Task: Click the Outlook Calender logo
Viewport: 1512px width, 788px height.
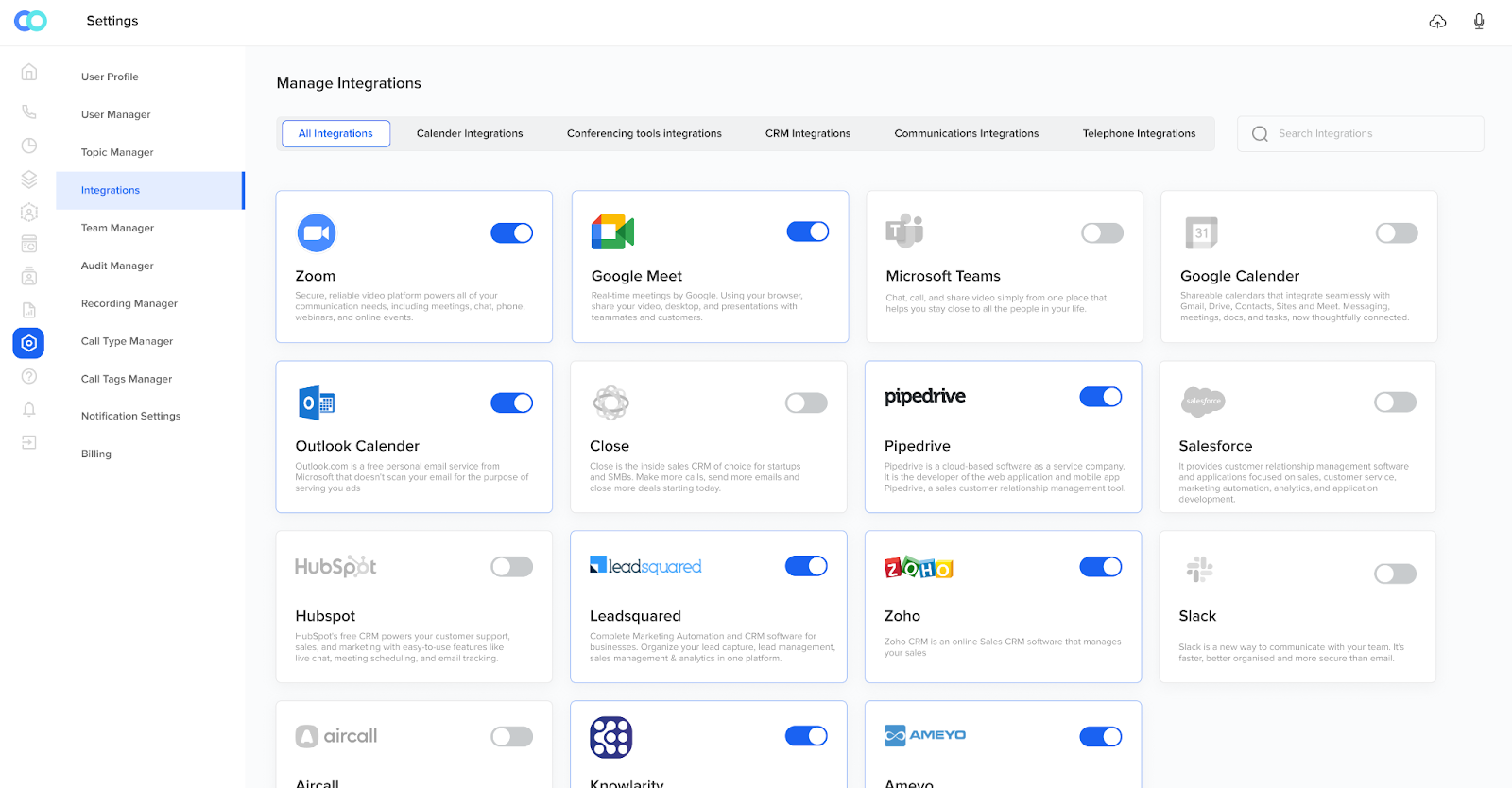Action: coord(317,403)
